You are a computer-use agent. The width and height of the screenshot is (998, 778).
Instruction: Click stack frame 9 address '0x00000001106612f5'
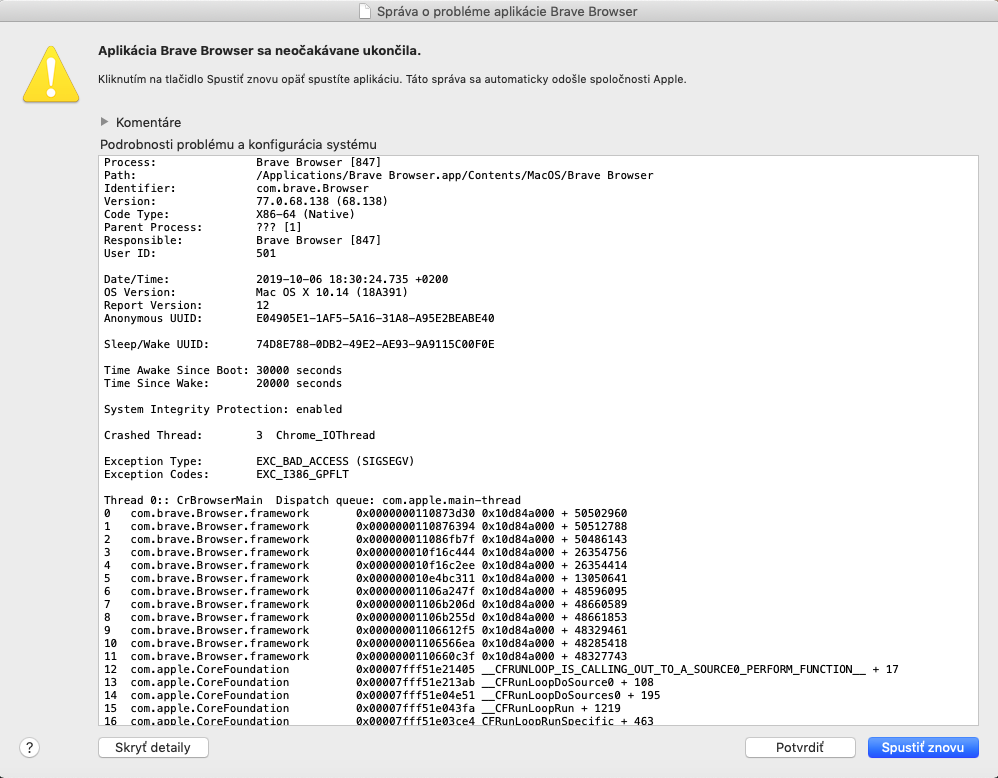point(415,630)
